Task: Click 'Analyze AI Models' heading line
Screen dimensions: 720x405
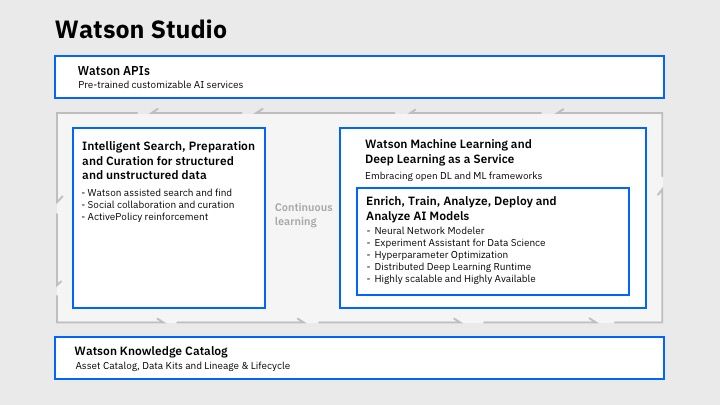Action: coord(417,216)
